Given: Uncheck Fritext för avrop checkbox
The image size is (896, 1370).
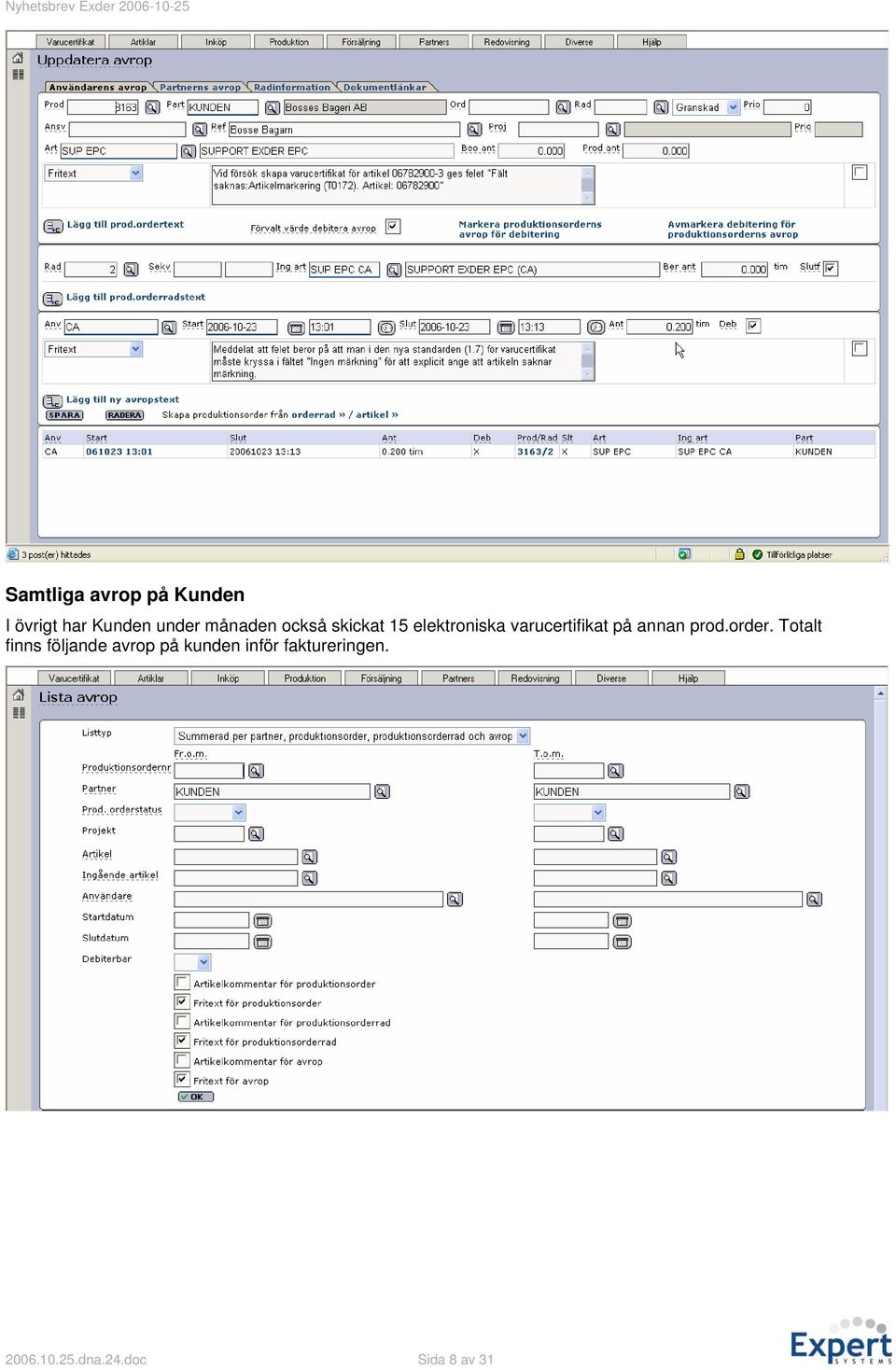Looking at the screenshot, I should coord(183,1080).
